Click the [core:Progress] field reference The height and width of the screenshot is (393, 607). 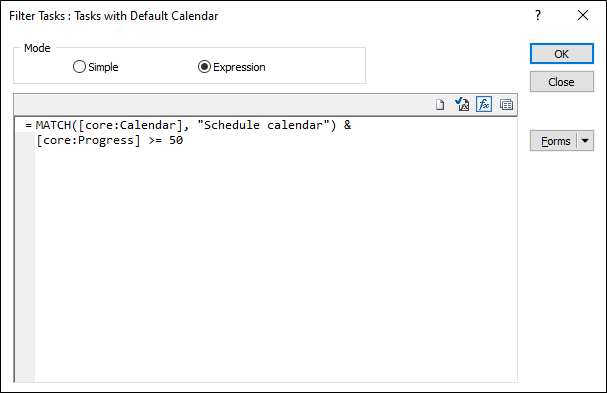(88, 140)
